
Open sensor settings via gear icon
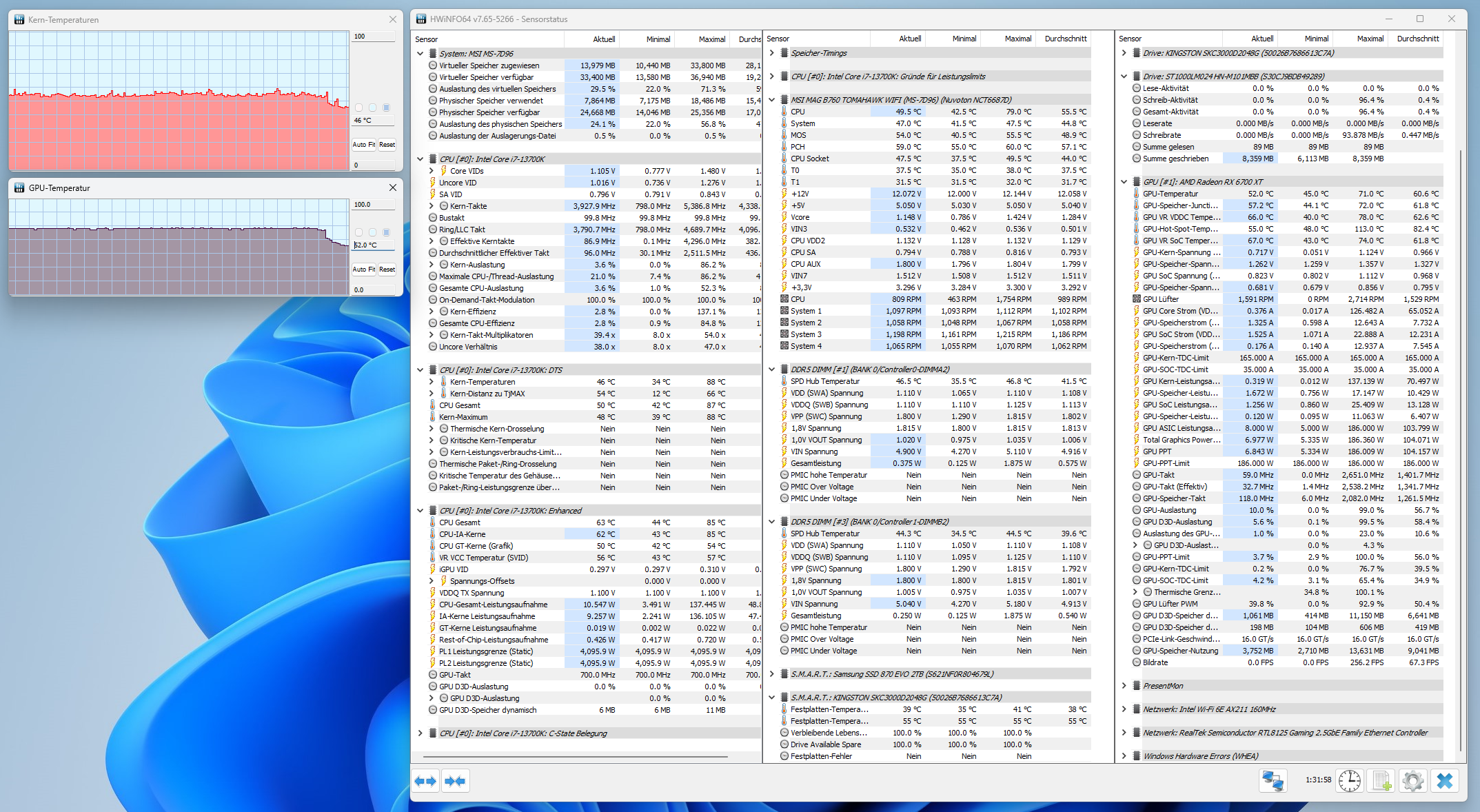(x=1412, y=781)
